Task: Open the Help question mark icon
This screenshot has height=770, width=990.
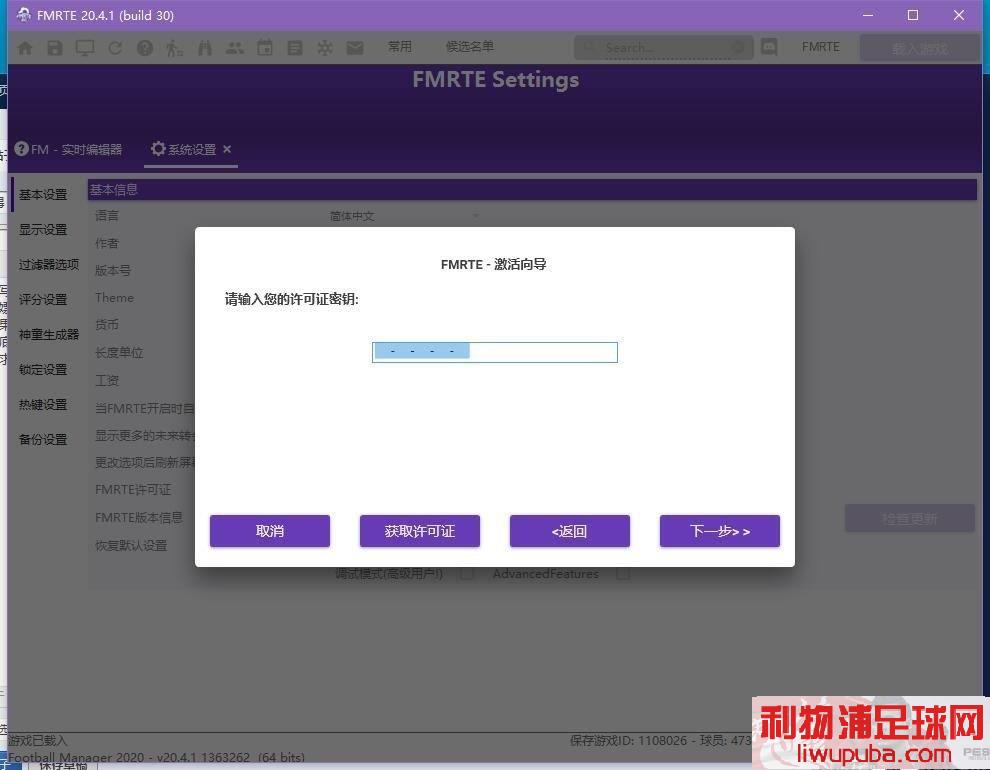Action: click(145, 47)
